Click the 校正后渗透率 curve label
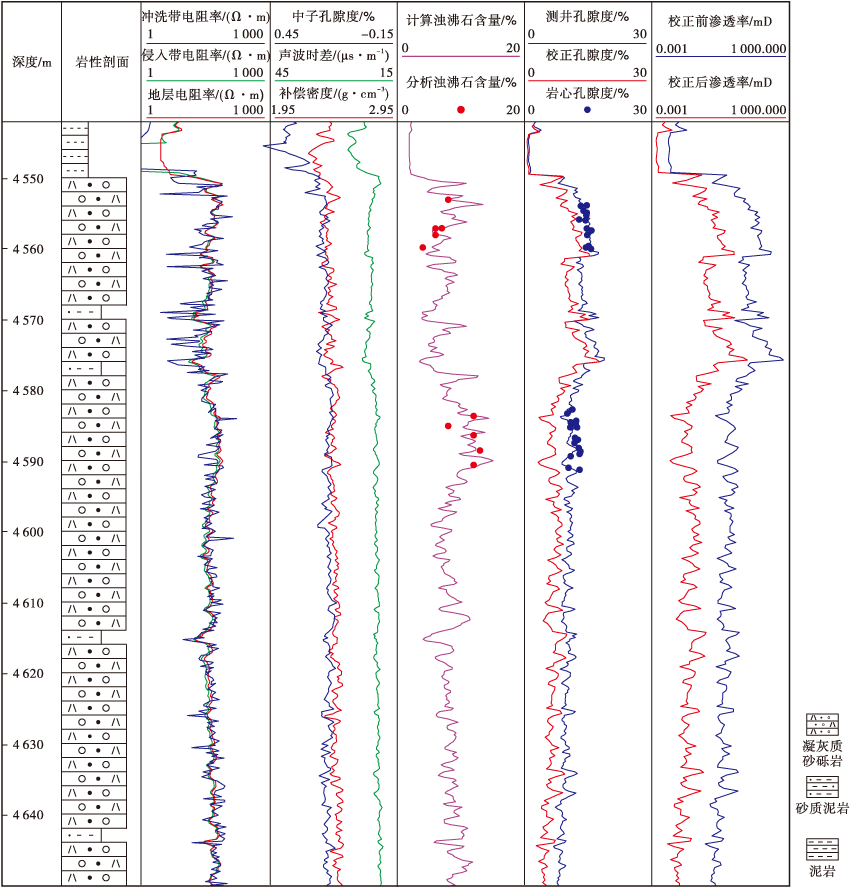850x888 pixels. [x=719, y=82]
